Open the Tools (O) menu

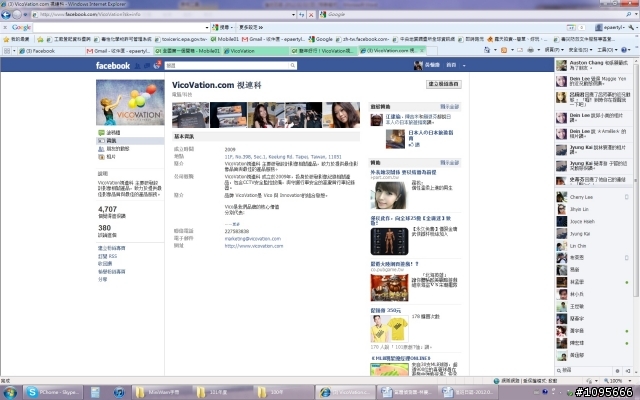(x=607, y=50)
